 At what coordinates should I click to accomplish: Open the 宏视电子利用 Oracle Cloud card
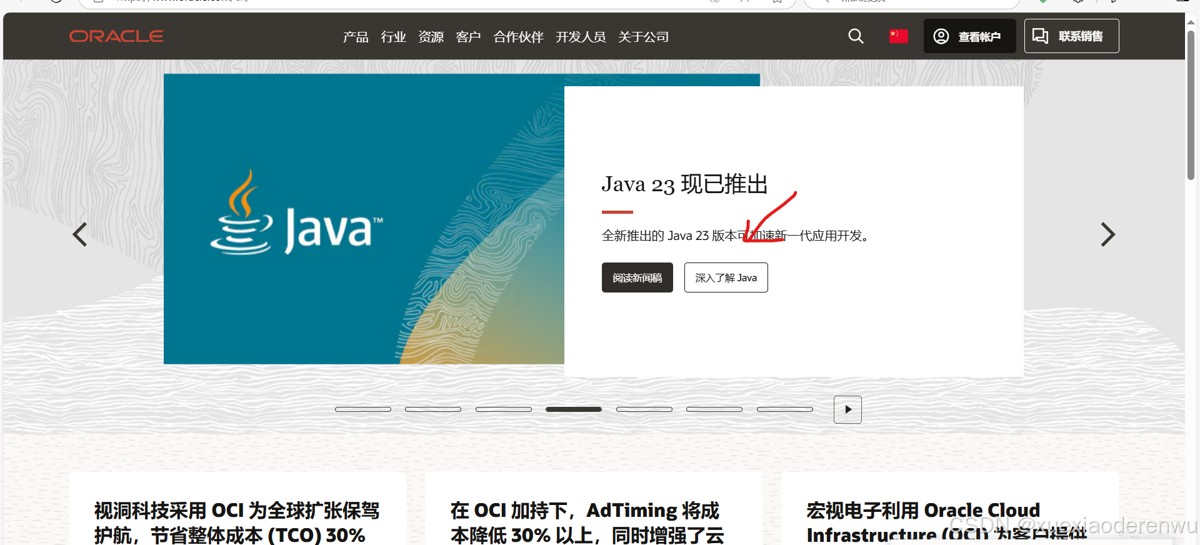click(949, 509)
